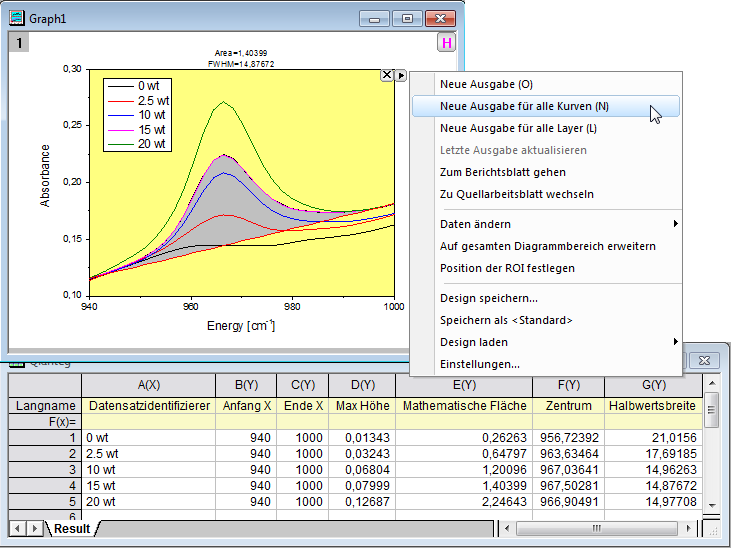Click the horizontal scrollbar thumb
The height and width of the screenshot is (548, 731).
[x=597, y=529]
